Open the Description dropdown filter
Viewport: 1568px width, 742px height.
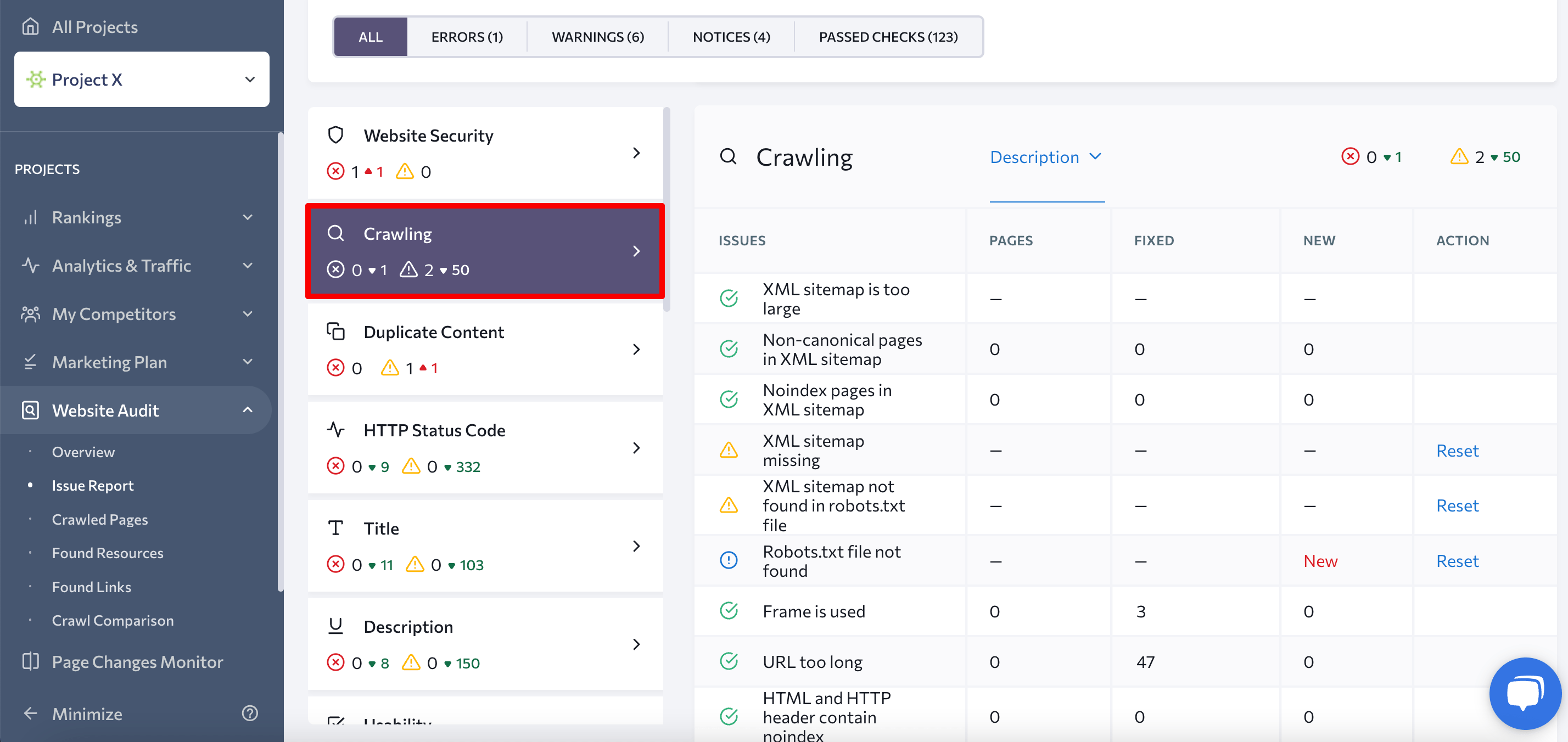point(1044,156)
